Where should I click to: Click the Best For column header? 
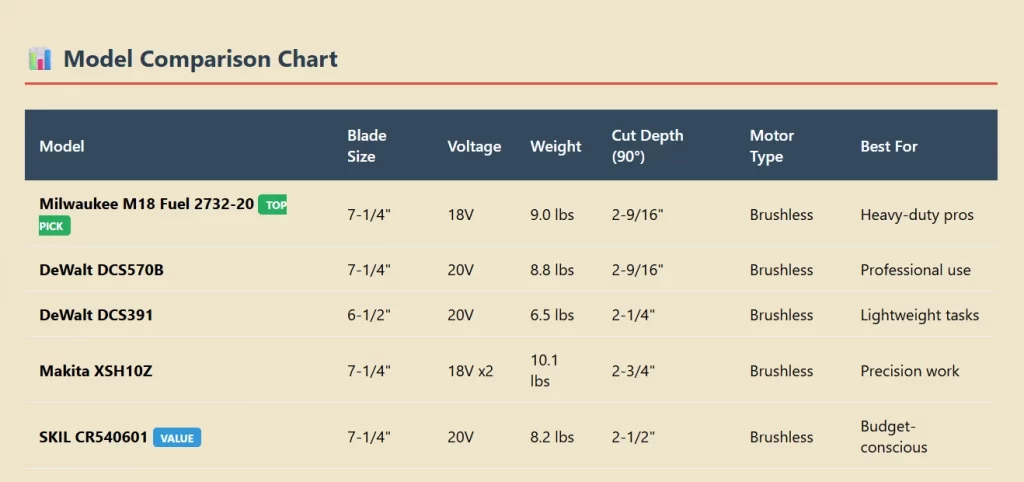(x=888, y=146)
